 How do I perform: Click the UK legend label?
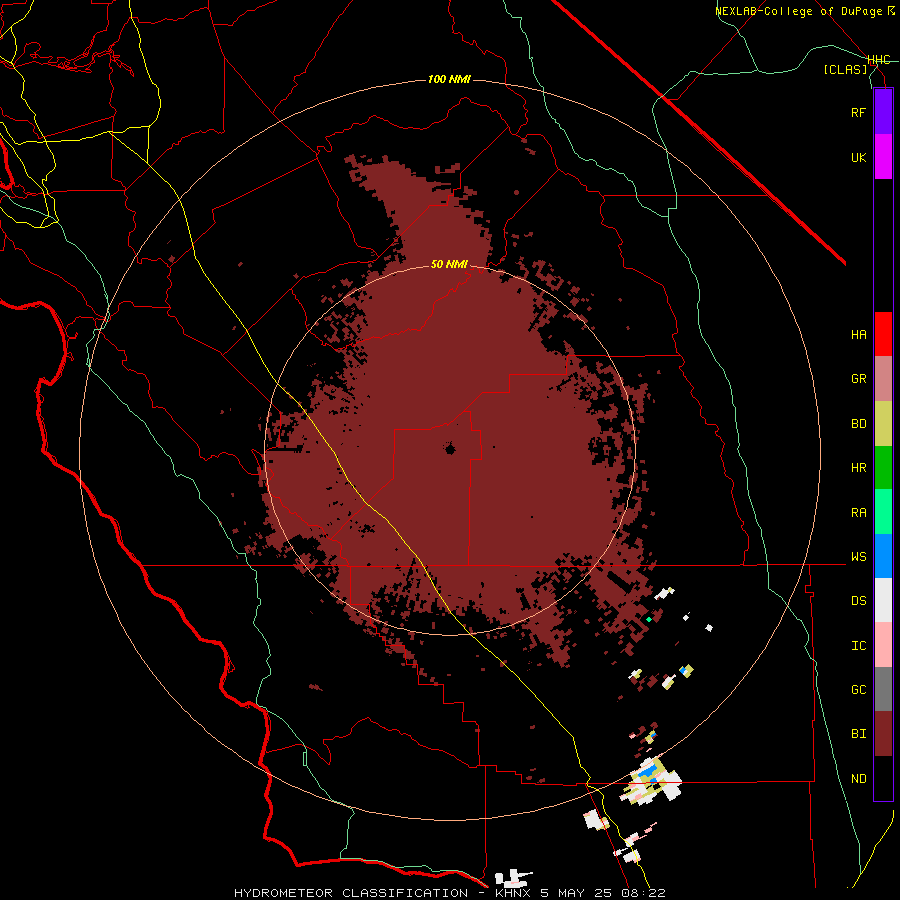tap(858, 157)
